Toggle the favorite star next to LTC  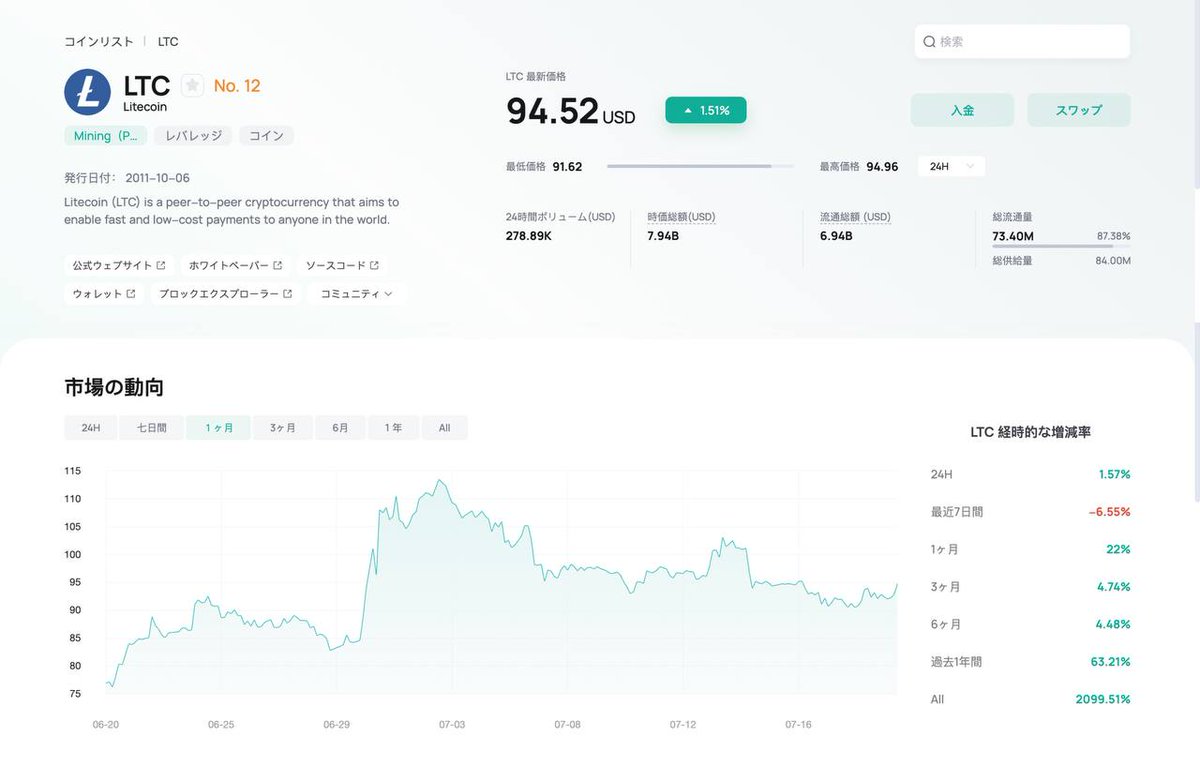point(190,85)
